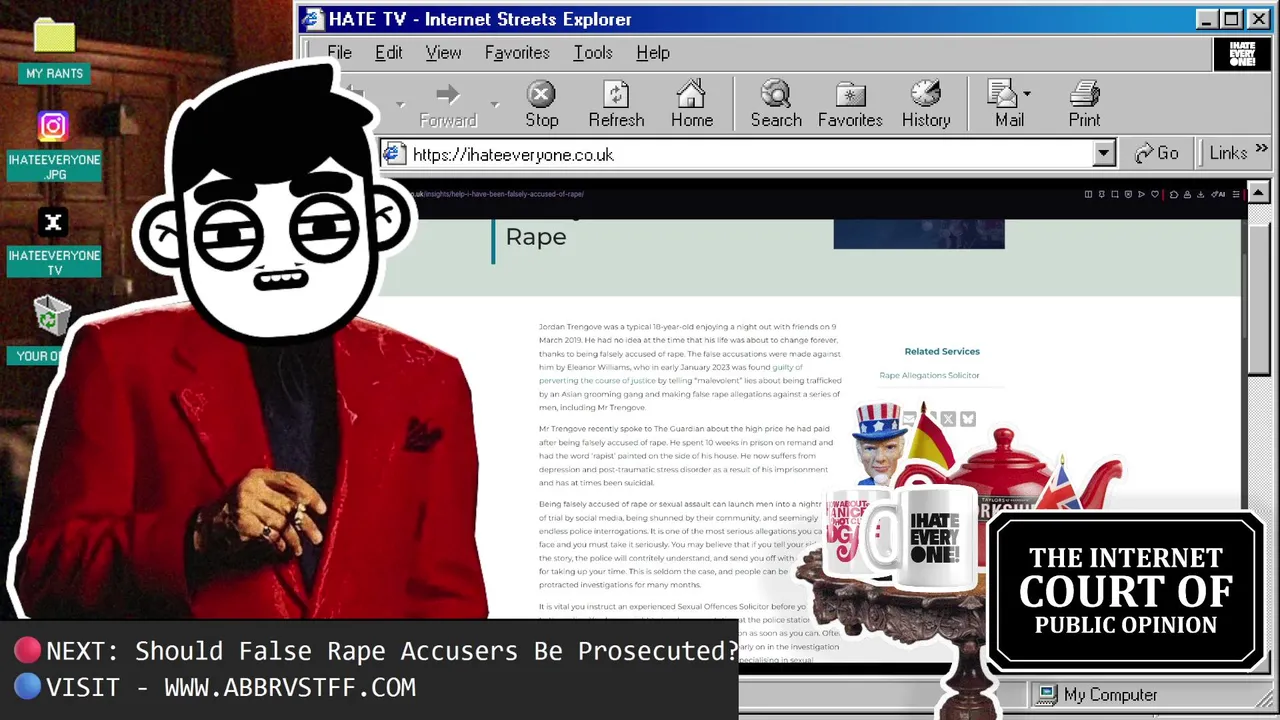
Task: Open the address bar dropdown list
Action: click(1104, 154)
